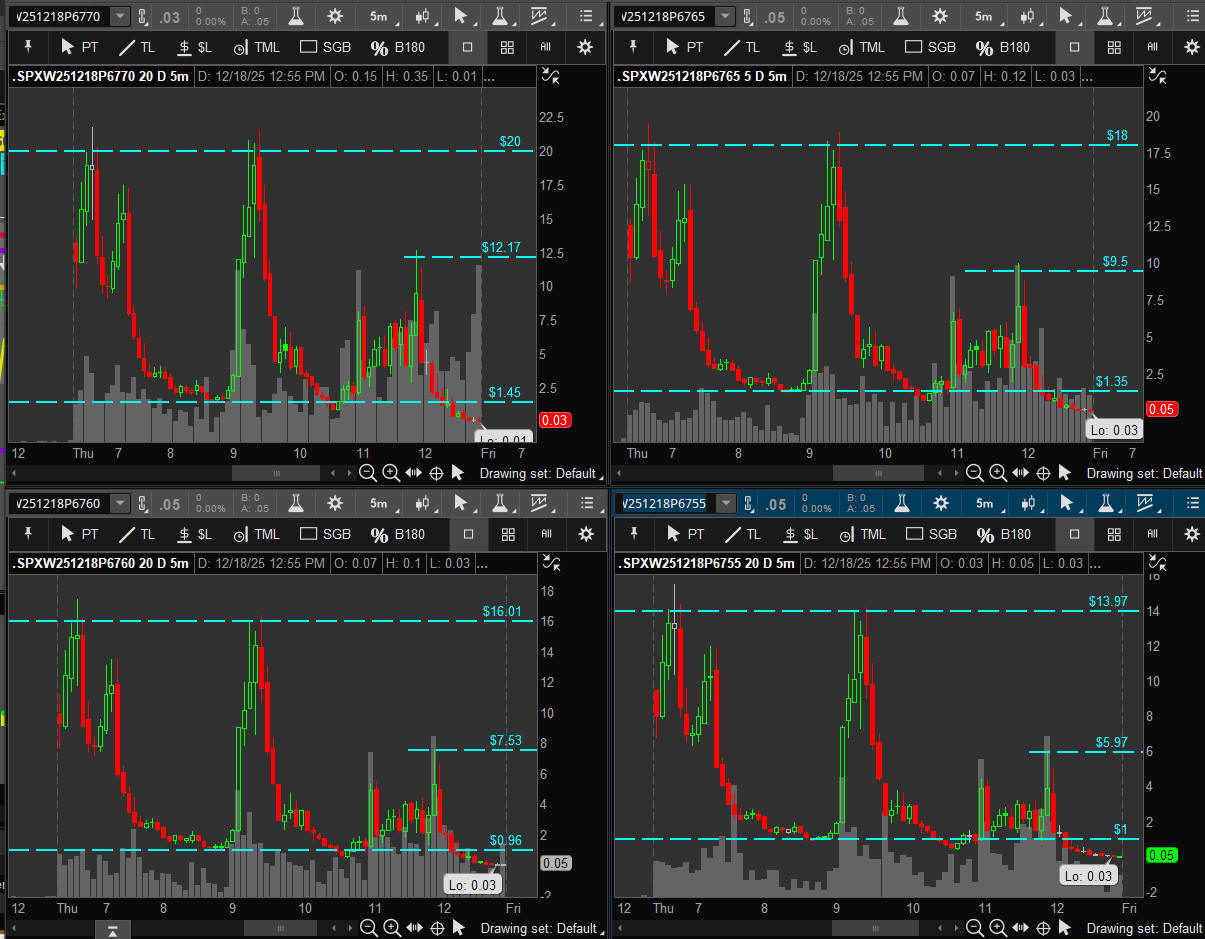Zoom in on the P6765 chart
The height and width of the screenshot is (939, 1205).
[x=998, y=473]
